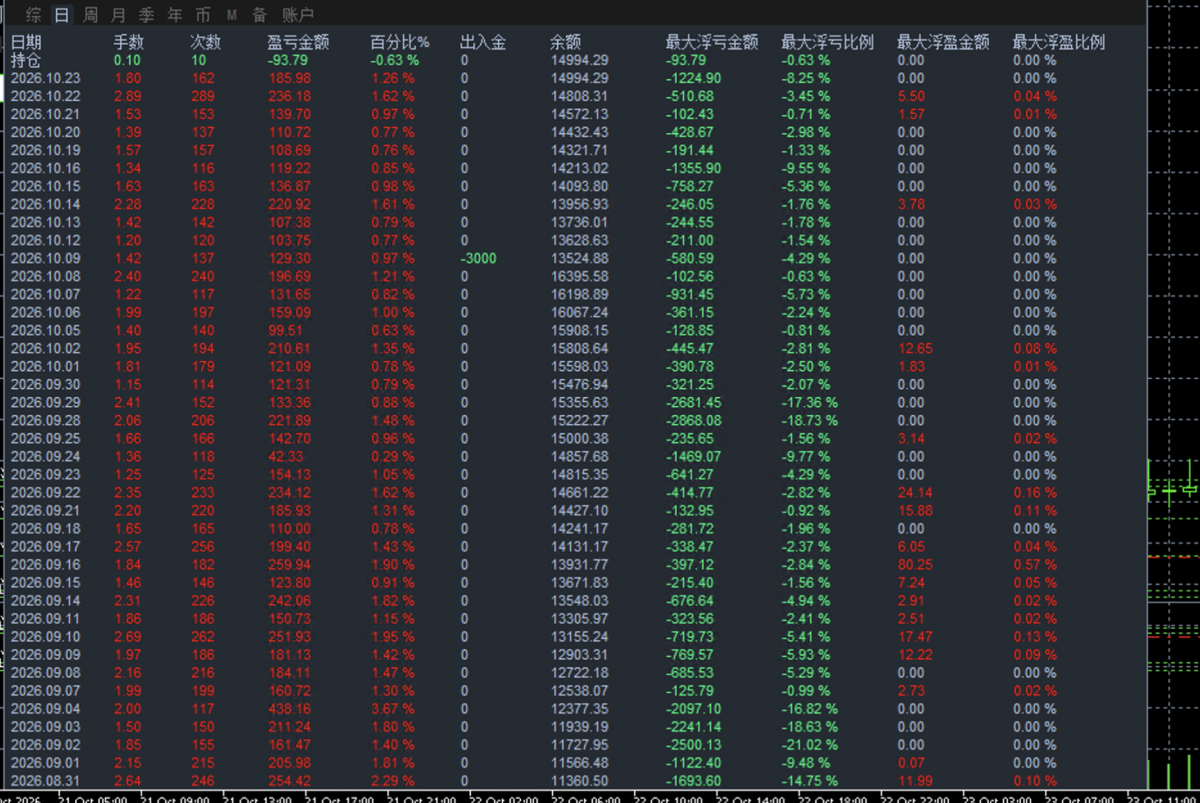Click the 最大浮盈金额 column header
Screen dimensions: 1200x803
click(943, 42)
